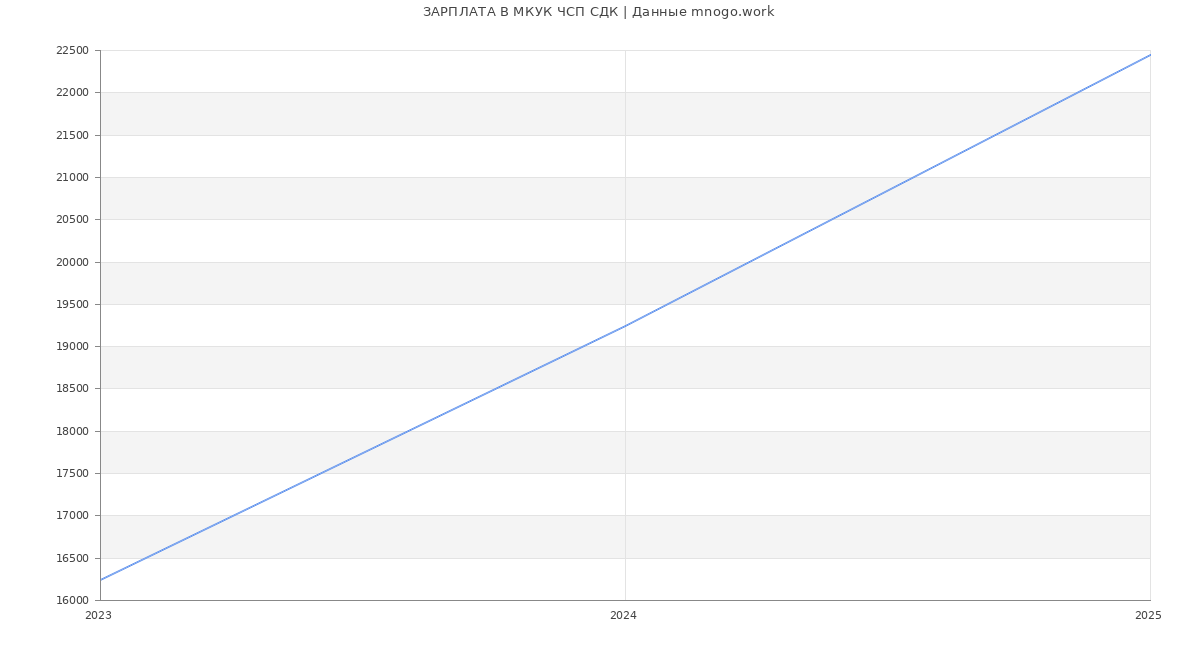
Task: Select the line's end point at 2025
Action: point(1150,55)
